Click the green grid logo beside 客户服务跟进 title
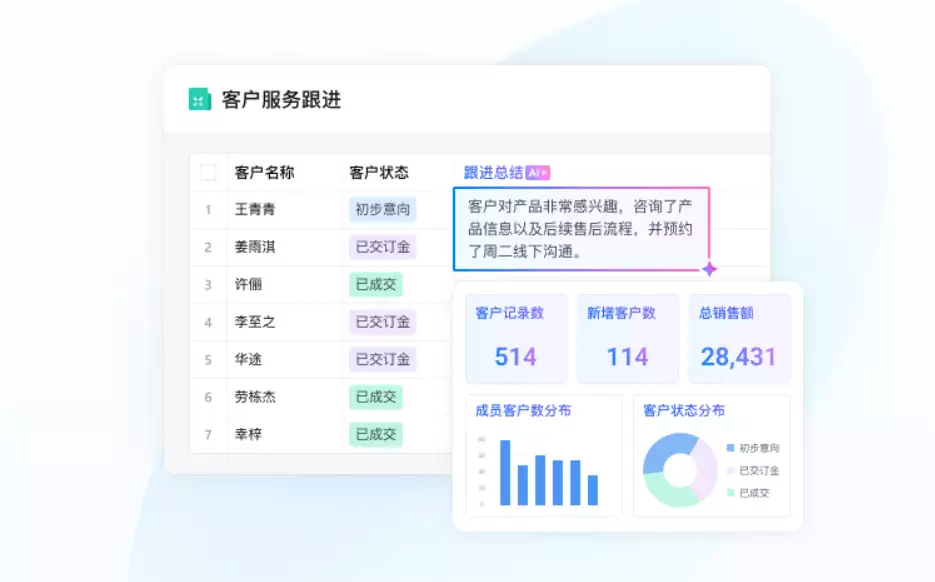This screenshot has width=935, height=582. click(197, 99)
